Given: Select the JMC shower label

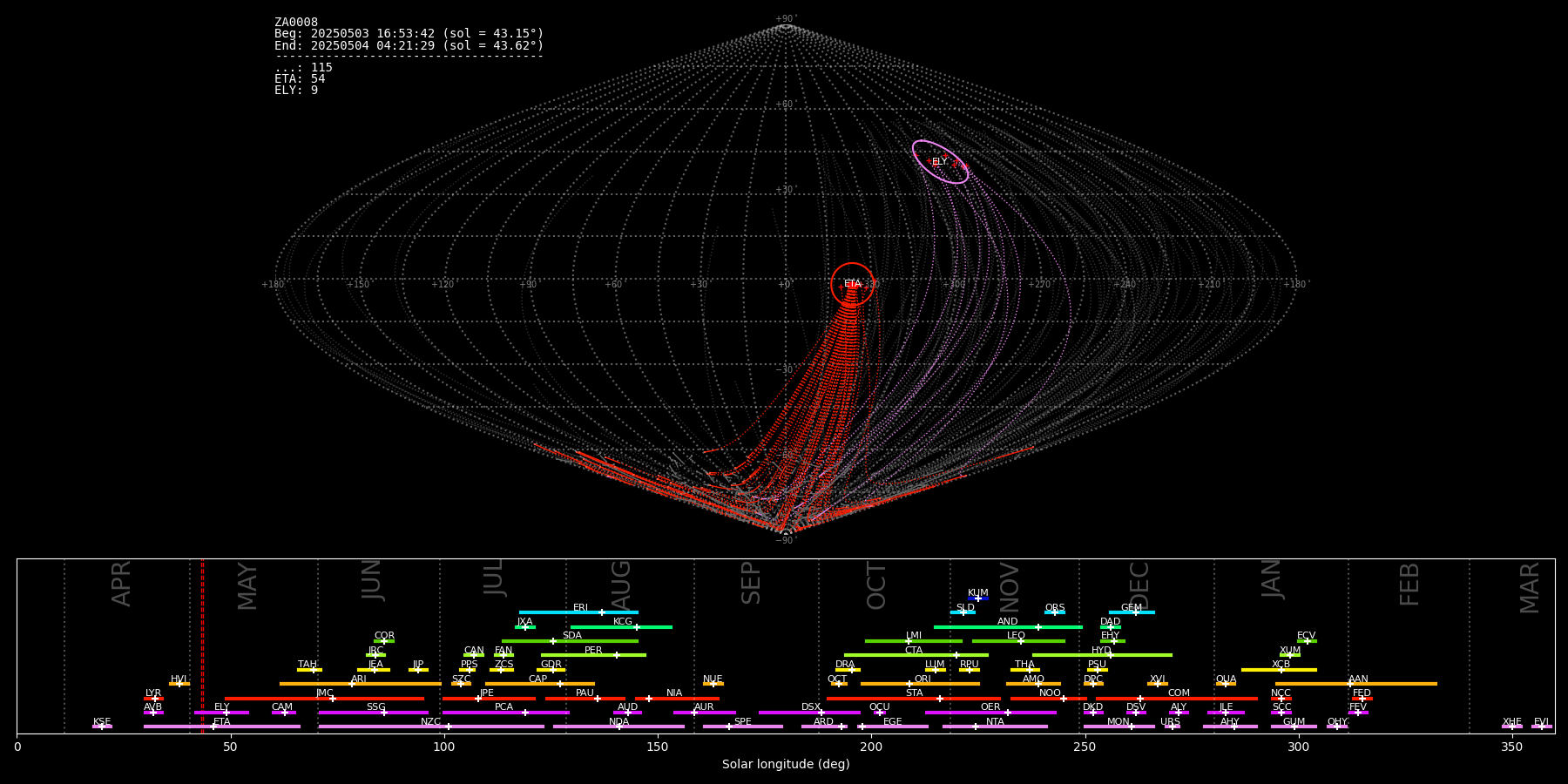Looking at the screenshot, I should [x=325, y=693].
